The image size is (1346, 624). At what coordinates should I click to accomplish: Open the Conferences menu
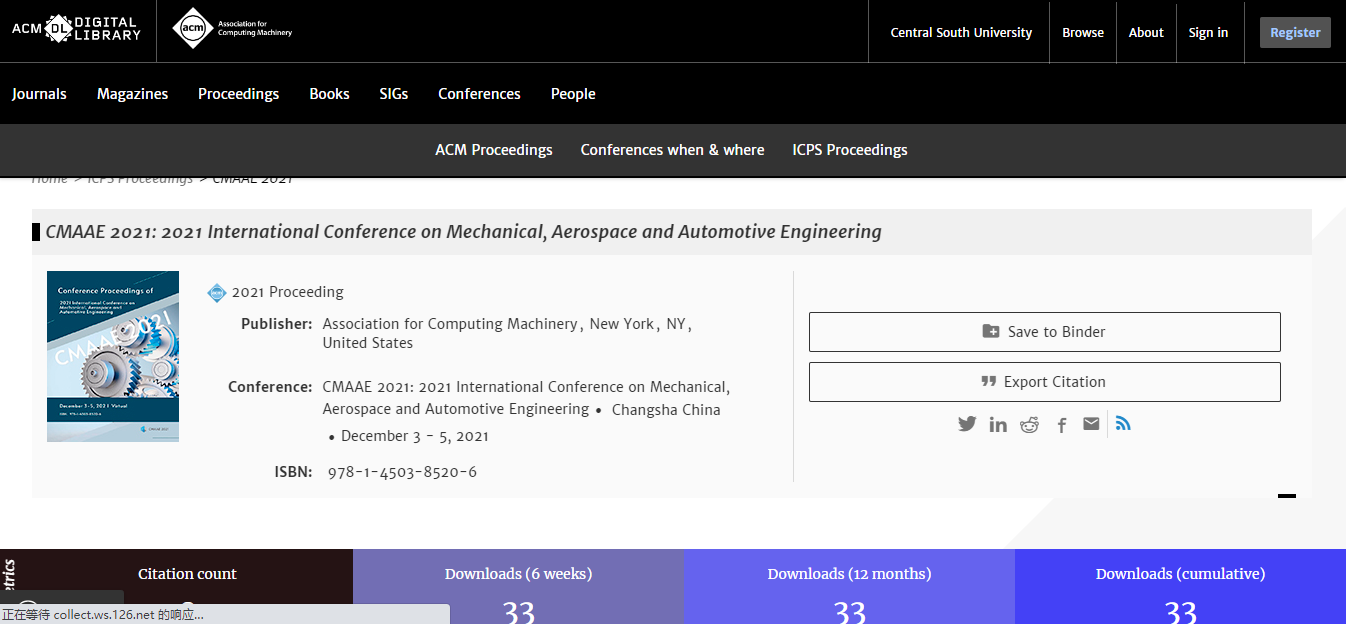(x=479, y=94)
